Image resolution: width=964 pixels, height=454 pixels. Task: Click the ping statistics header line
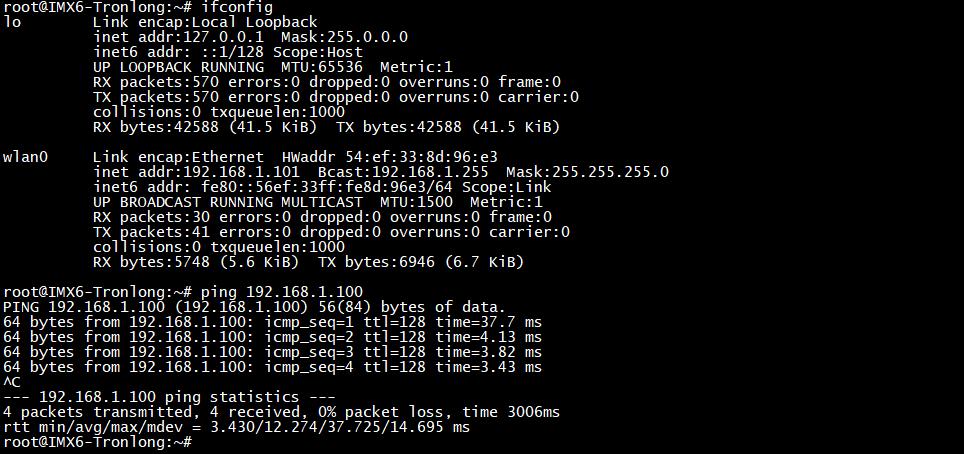click(x=169, y=397)
